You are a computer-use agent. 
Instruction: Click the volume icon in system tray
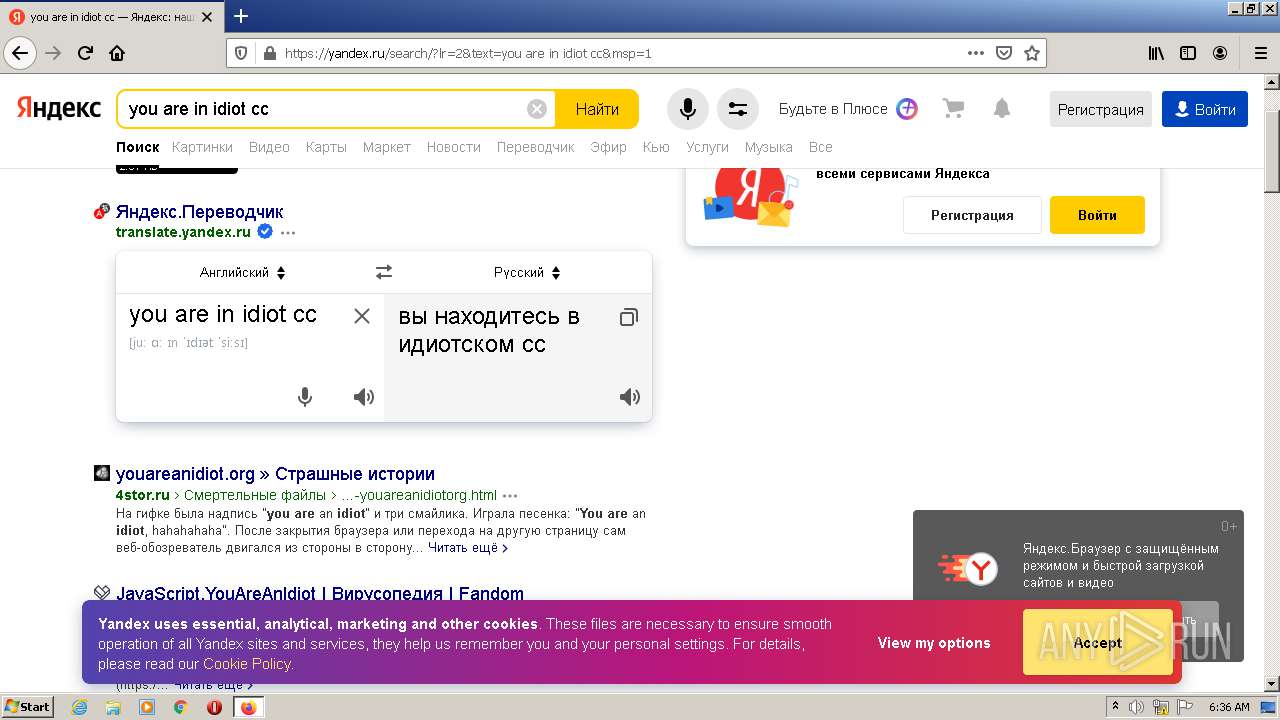click(x=1137, y=707)
